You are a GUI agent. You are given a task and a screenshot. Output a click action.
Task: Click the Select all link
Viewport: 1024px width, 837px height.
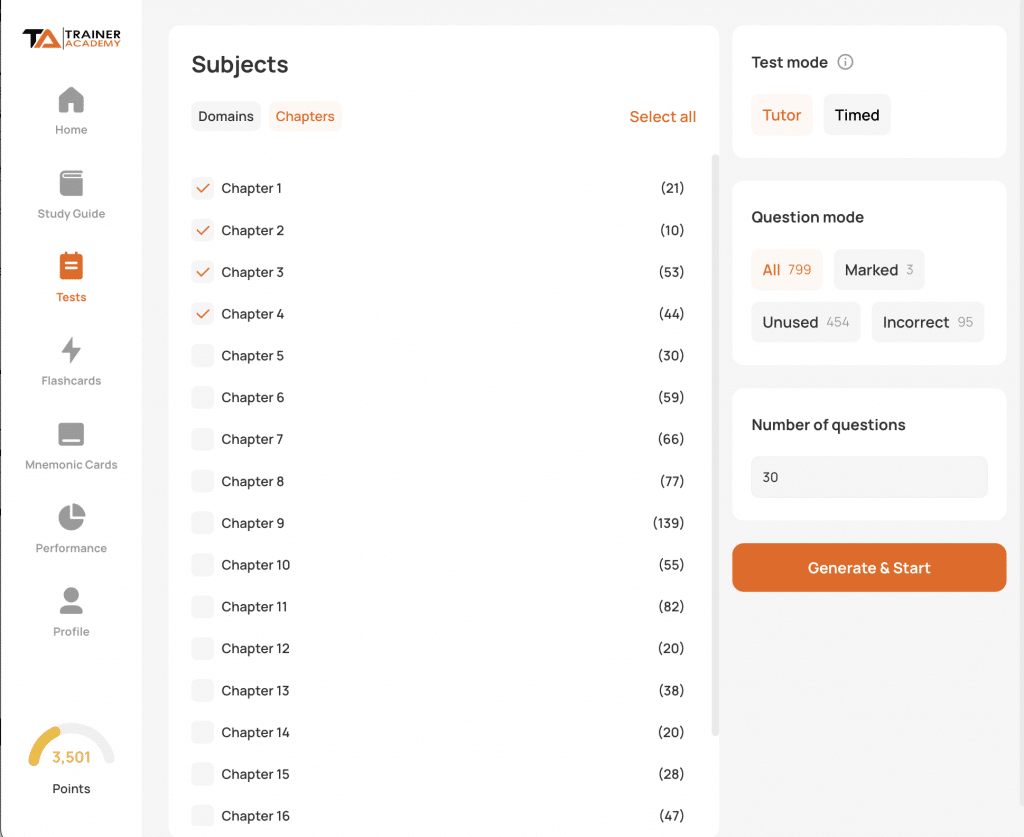pyautogui.click(x=662, y=117)
